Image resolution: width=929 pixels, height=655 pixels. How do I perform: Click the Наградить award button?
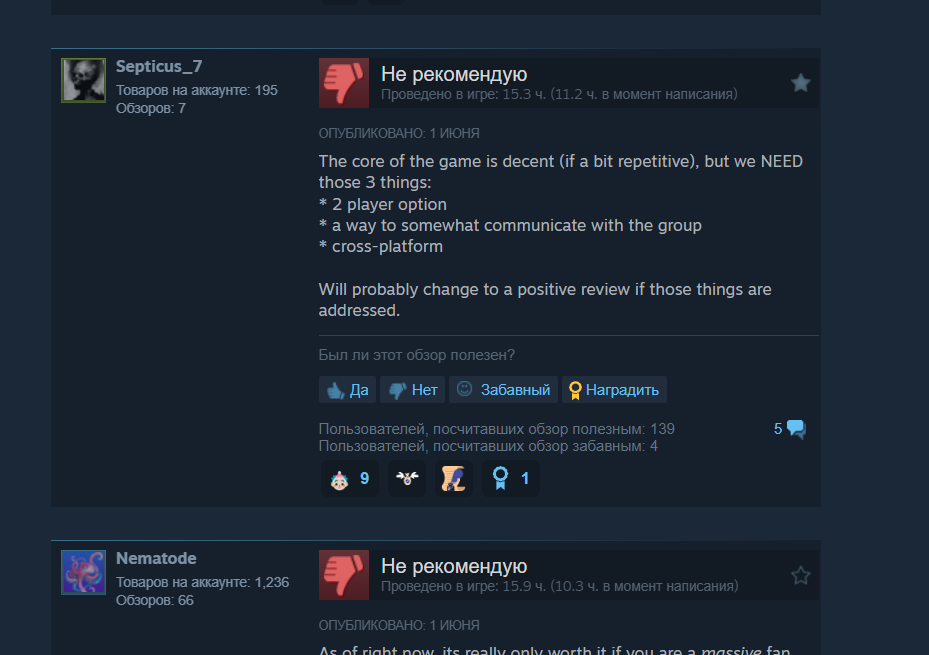614,390
